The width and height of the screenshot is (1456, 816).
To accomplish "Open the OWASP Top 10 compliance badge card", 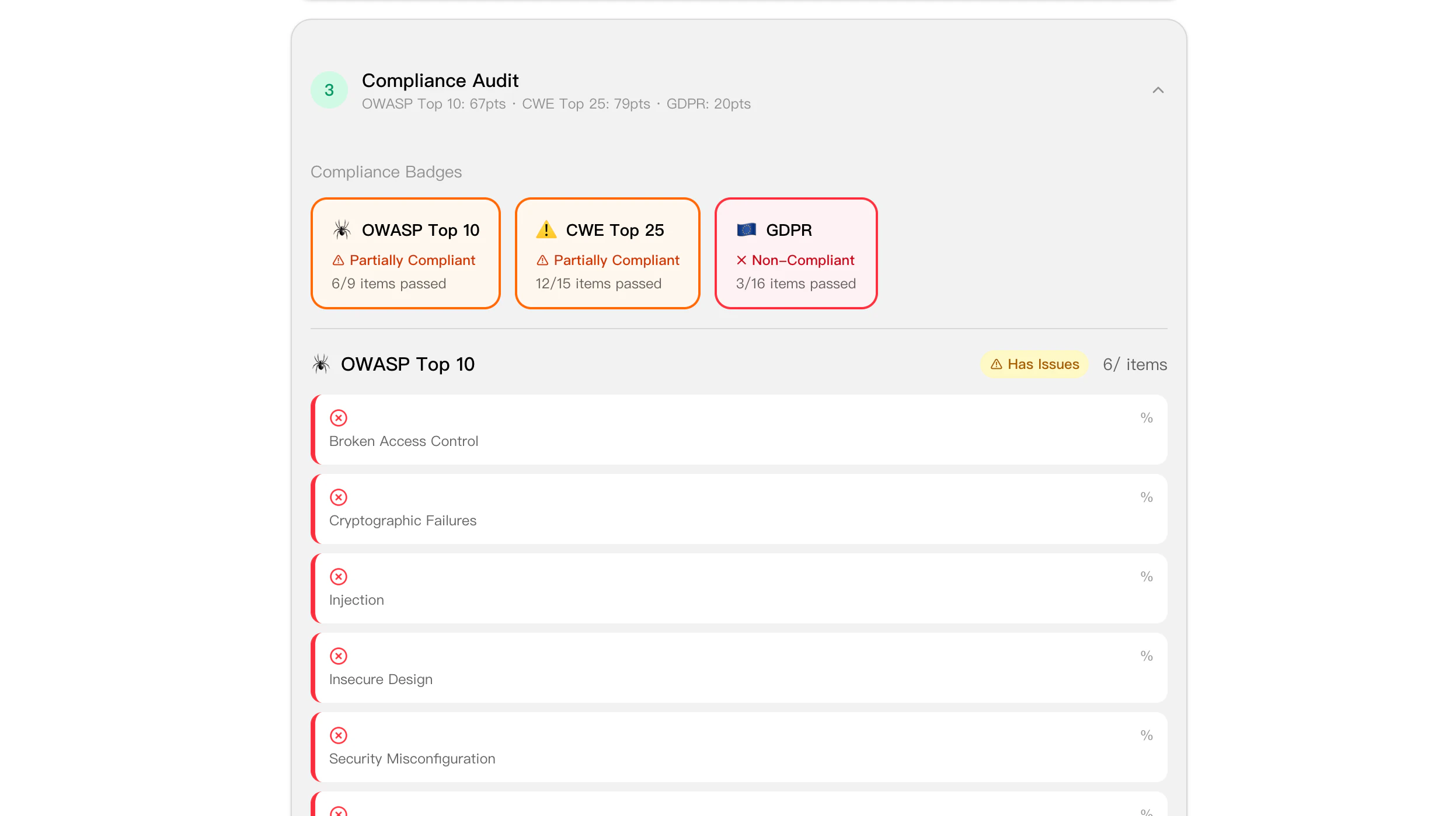I will click(405, 253).
